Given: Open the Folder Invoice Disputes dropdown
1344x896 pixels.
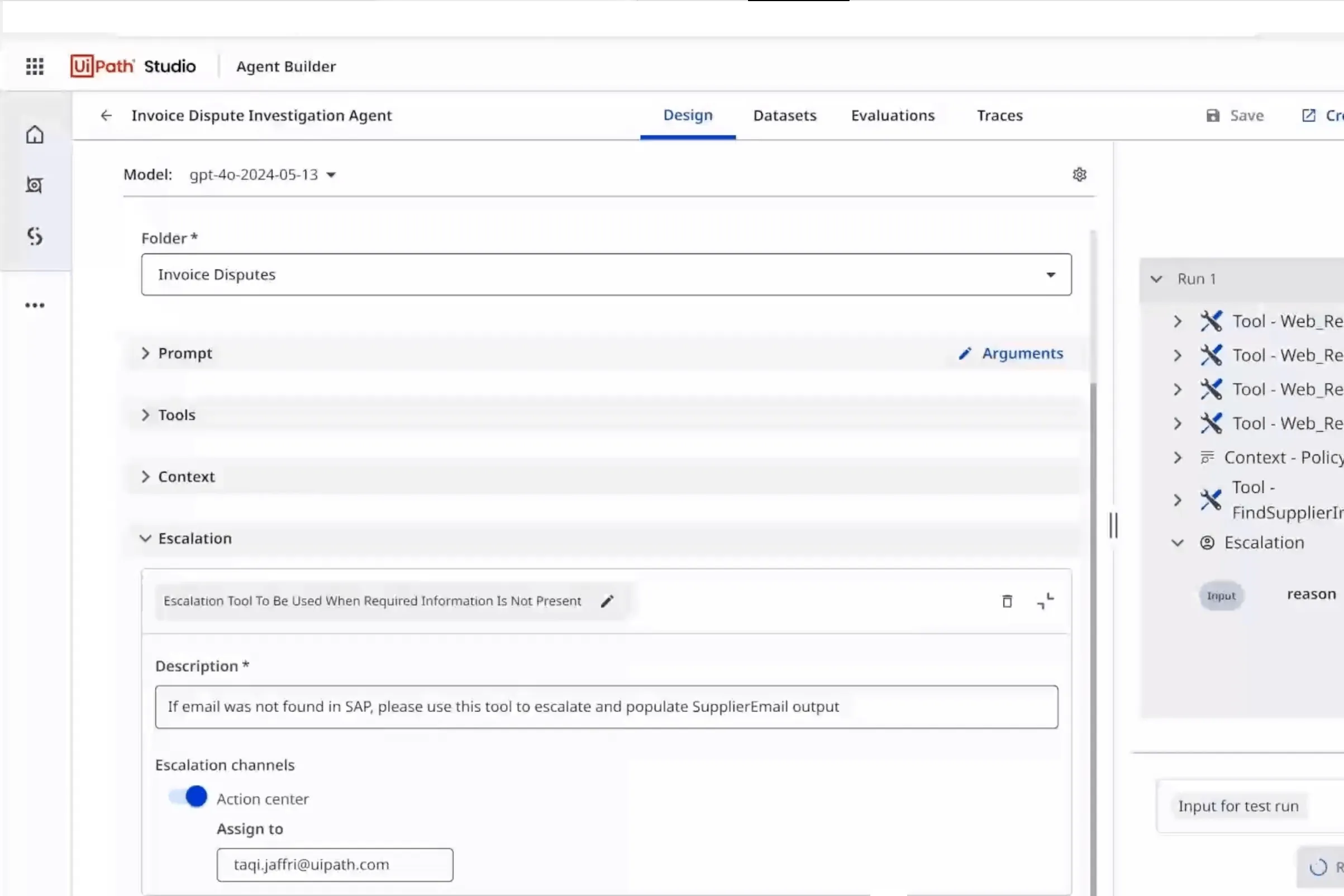Looking at the screenshot, I should tap(606, 275).
